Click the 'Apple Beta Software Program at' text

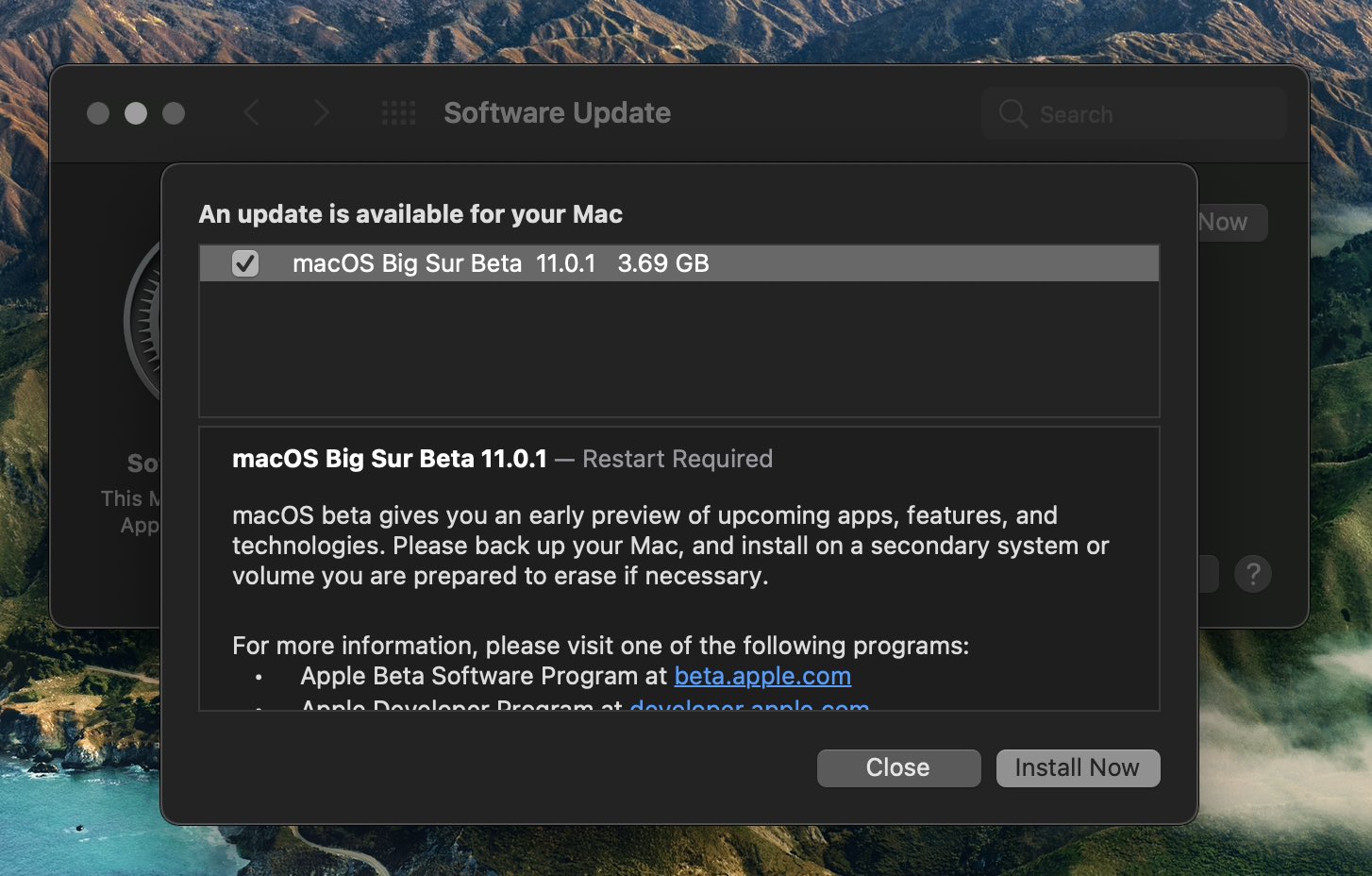coord(484,676)
